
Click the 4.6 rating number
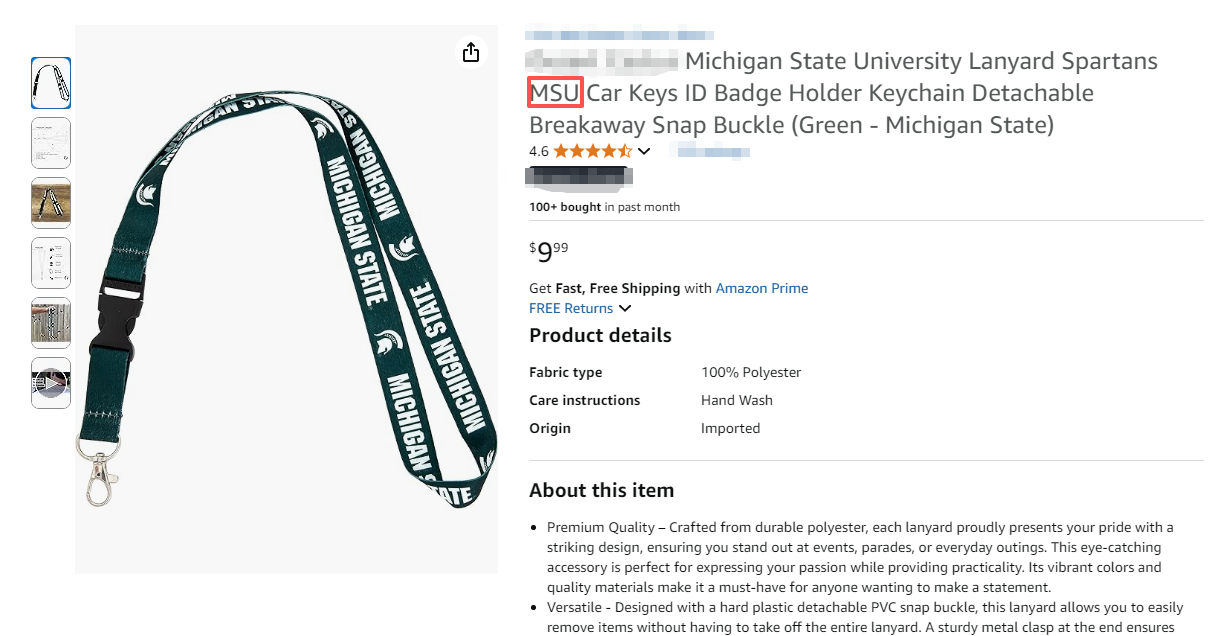click(x=538, y=151)
